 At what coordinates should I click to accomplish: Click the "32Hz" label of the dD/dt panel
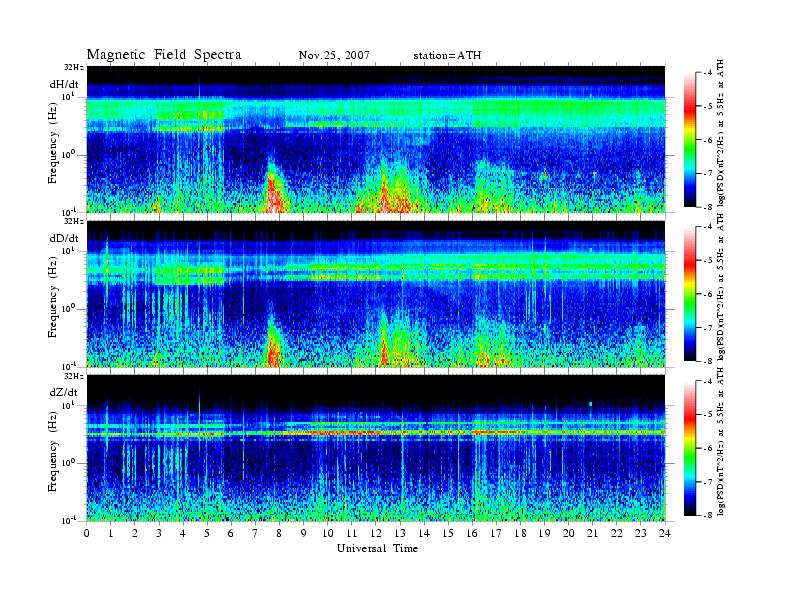tap(74, 221)
